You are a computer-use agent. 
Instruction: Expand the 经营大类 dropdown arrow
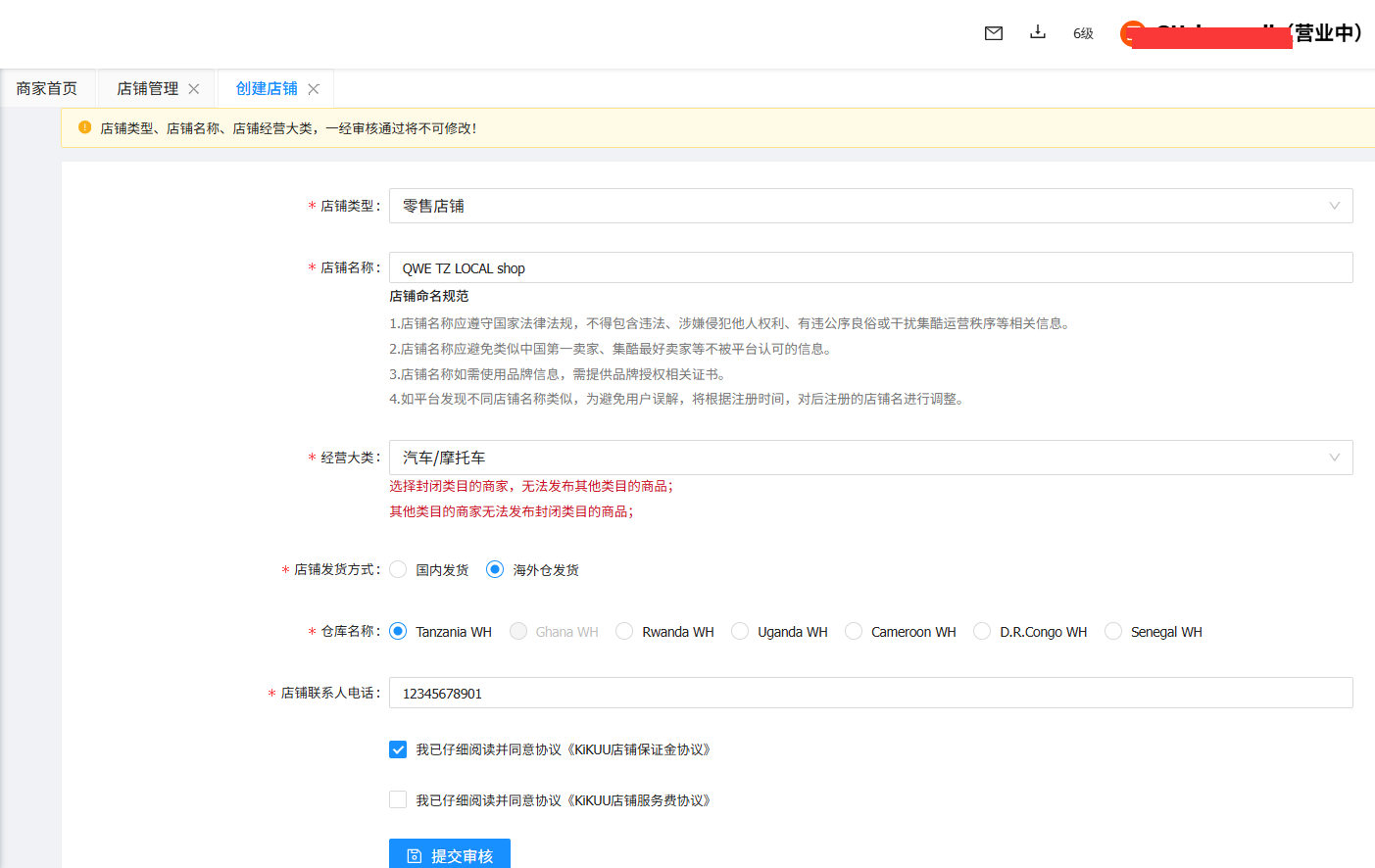[1333, 458]
